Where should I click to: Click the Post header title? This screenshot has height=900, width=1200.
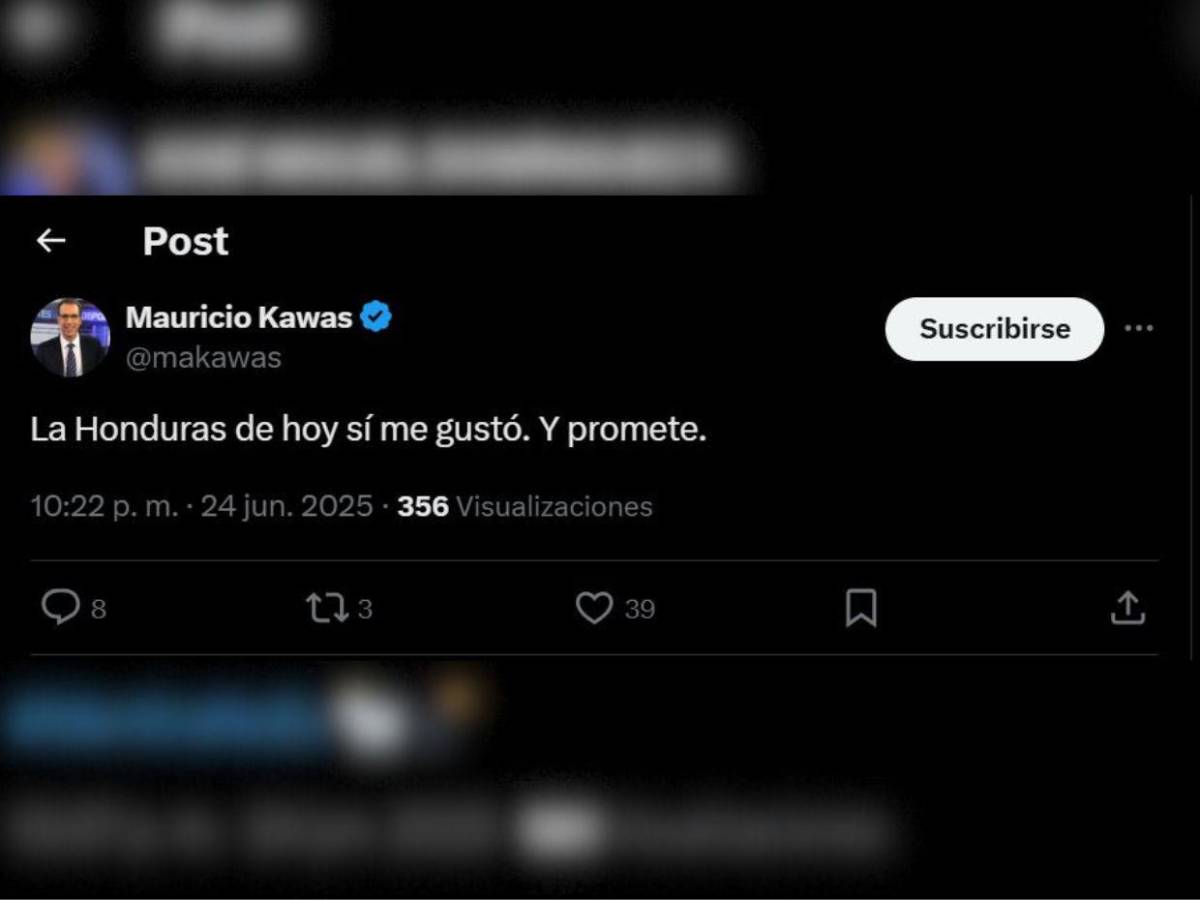pyautogui.click(x=186, y=241)
